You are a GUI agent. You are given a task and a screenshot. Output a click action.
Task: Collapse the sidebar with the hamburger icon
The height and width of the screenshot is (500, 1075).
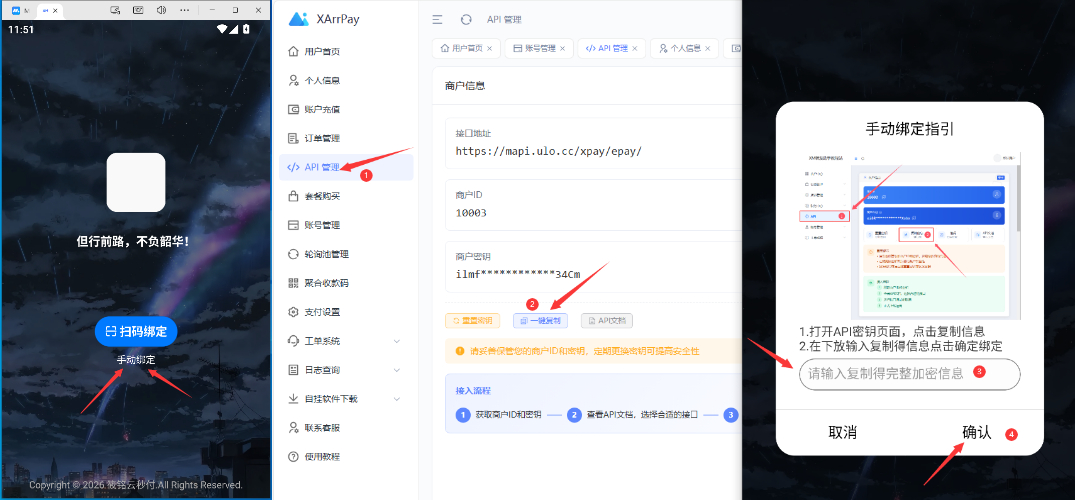(x=437, y=20)
